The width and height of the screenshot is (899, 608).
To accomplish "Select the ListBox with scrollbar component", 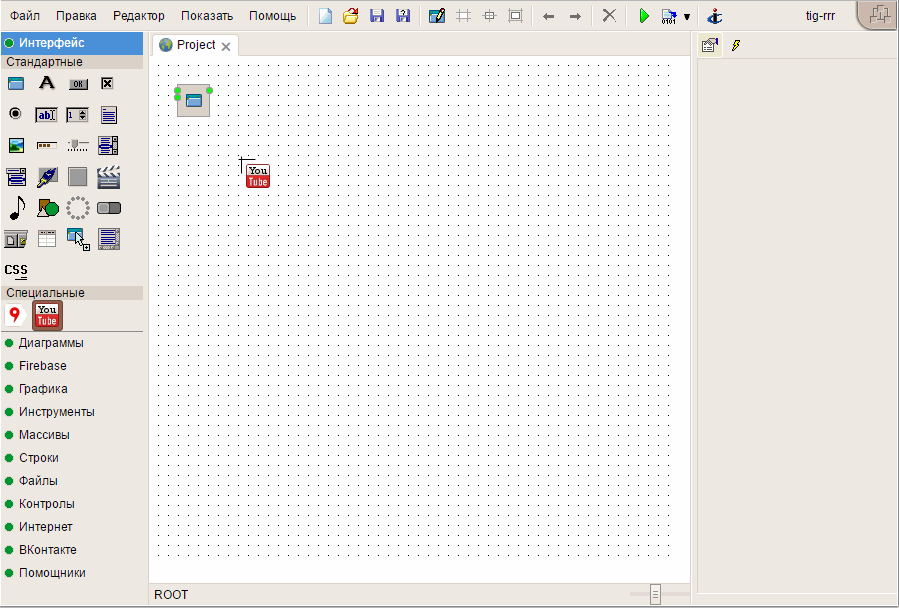I will click(x=108, y=146).
